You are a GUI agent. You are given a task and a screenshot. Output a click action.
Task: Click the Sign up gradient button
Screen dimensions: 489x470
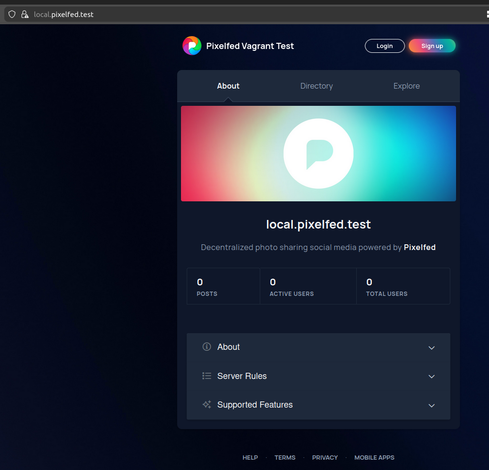pyautogui.click(x=432, y=46)
